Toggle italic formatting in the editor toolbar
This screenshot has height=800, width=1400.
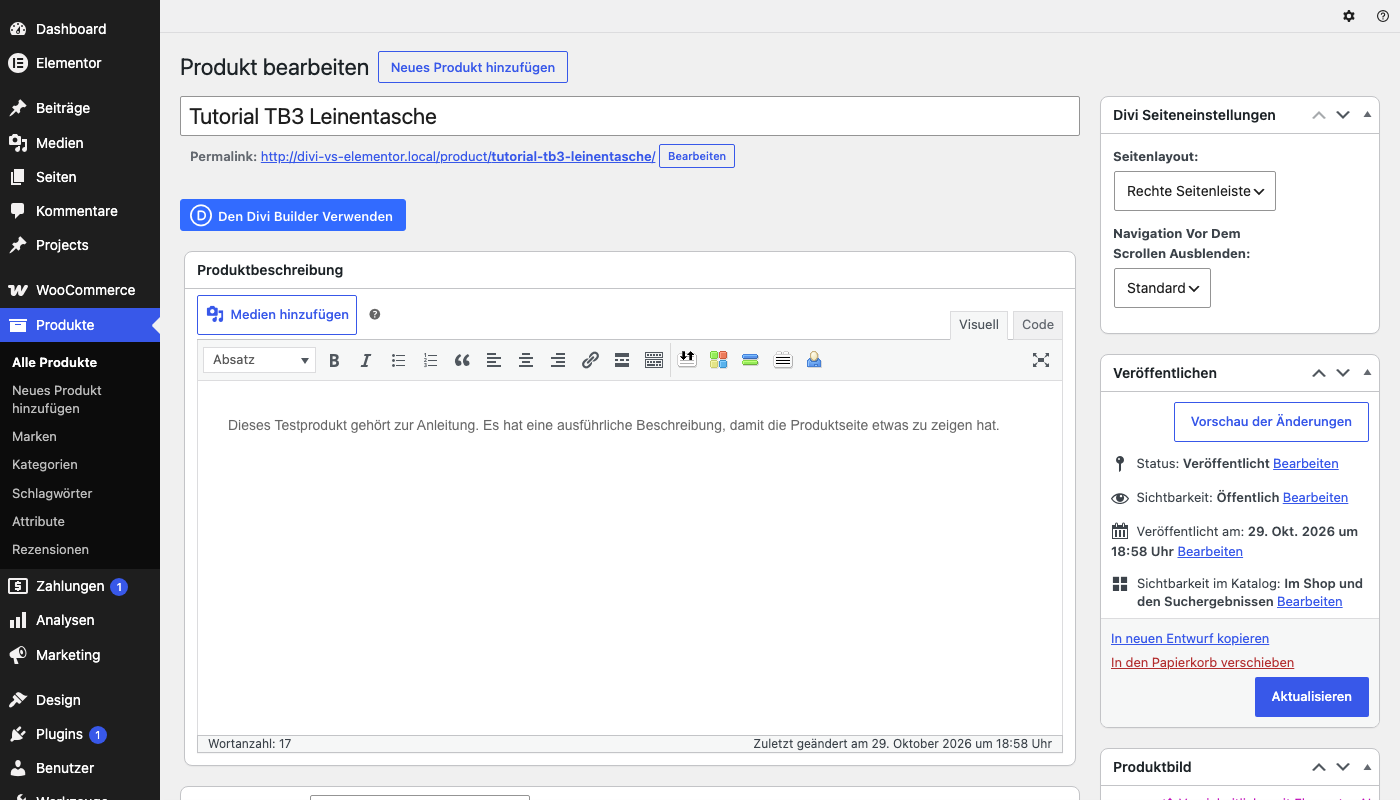tap(366, 360)
